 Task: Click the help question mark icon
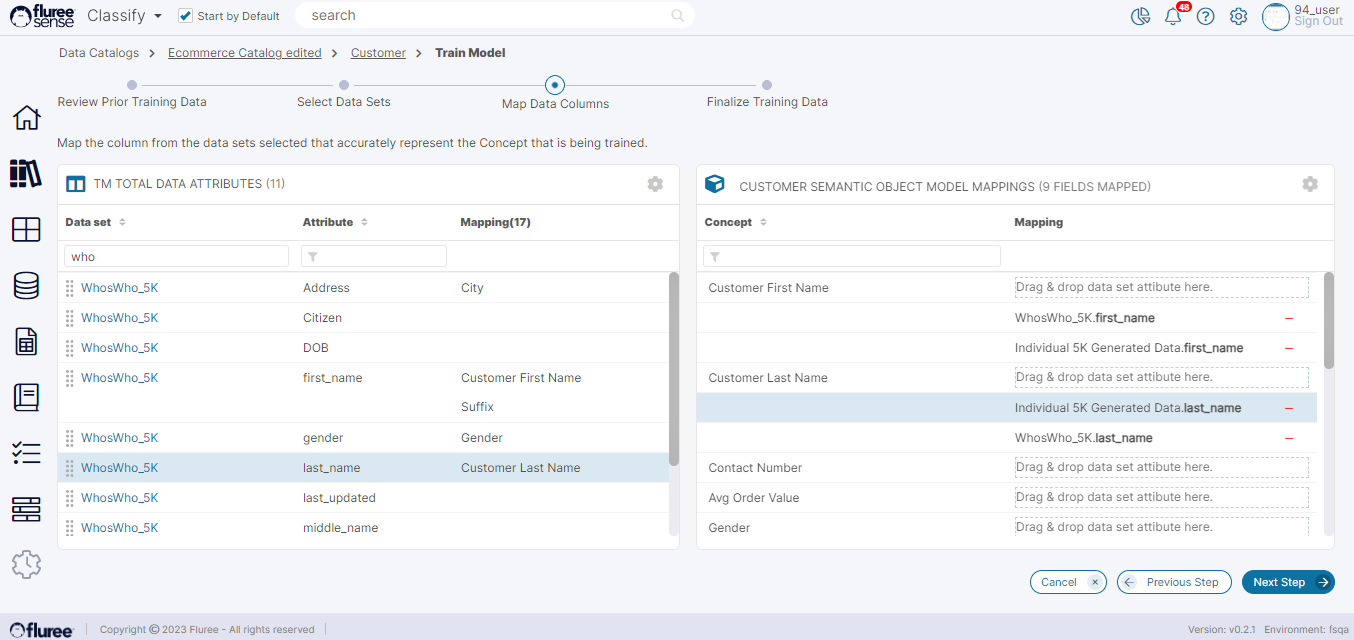pyautogui.click(x=1205, y=17)
